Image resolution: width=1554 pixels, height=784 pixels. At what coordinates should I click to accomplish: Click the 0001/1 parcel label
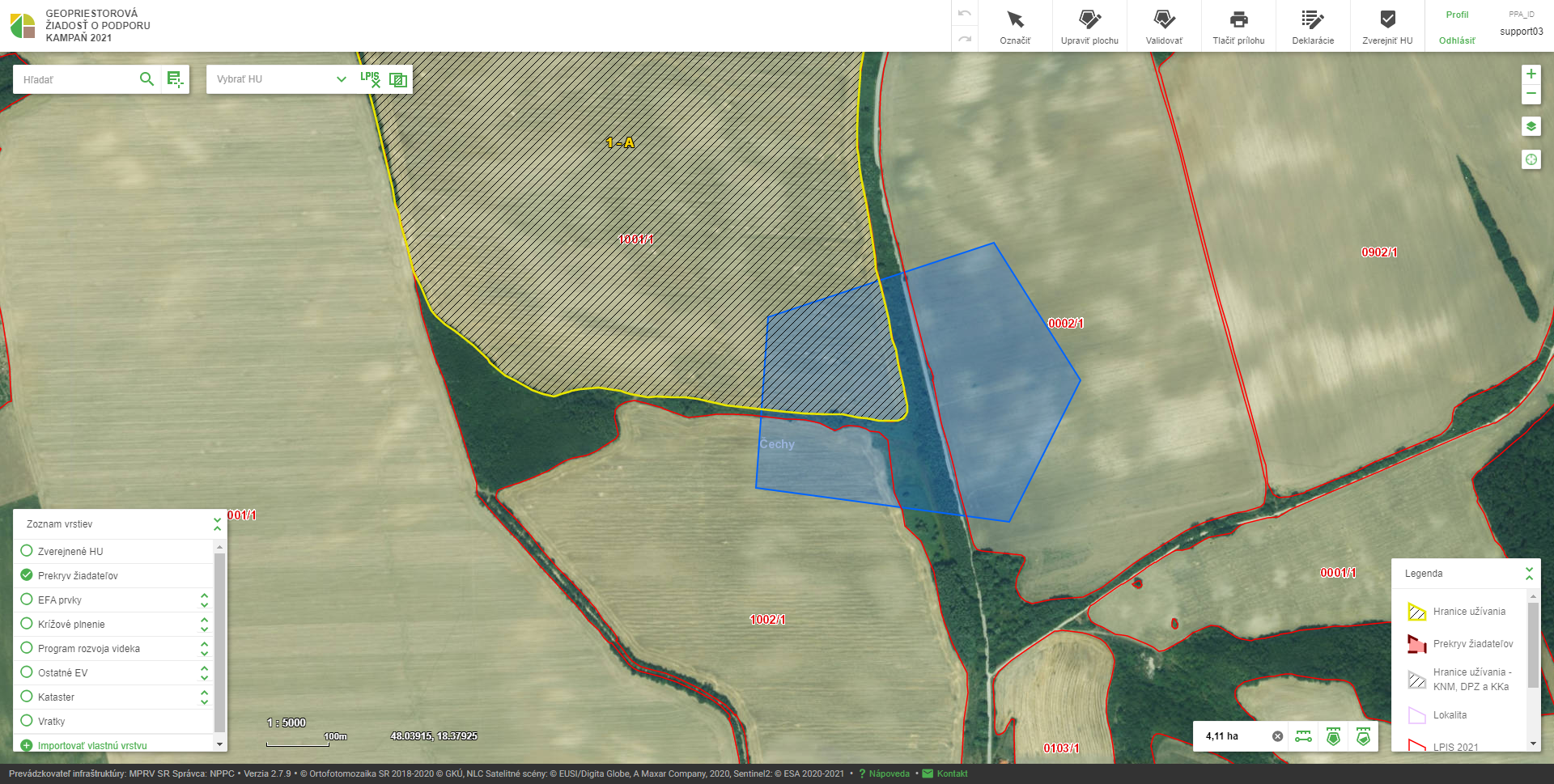[x=1338, y=572]
